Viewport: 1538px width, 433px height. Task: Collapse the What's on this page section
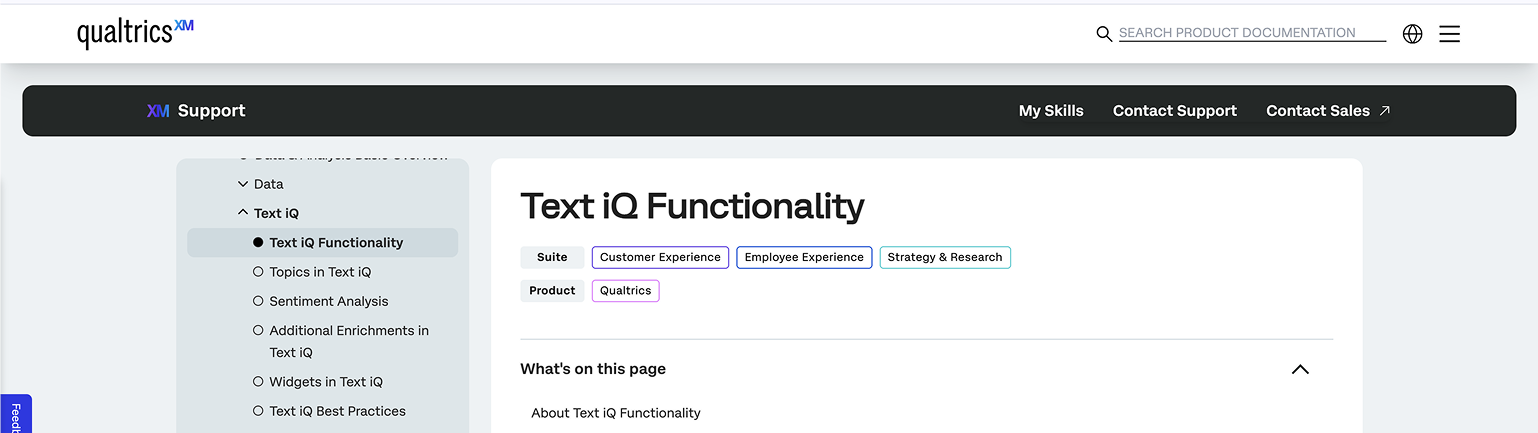coord(1300,369)
